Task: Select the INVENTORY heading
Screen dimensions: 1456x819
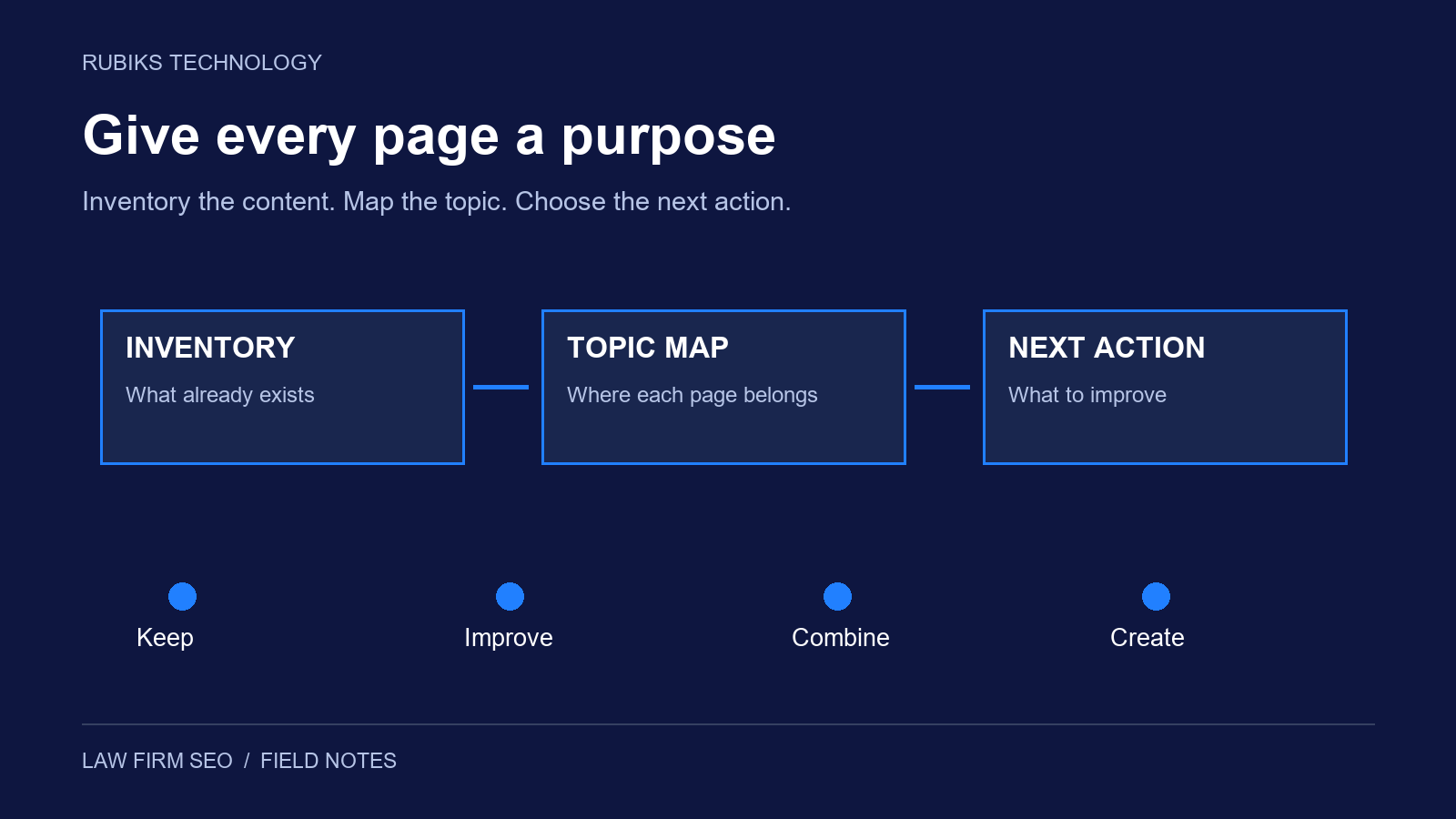Action: point(210,348)
